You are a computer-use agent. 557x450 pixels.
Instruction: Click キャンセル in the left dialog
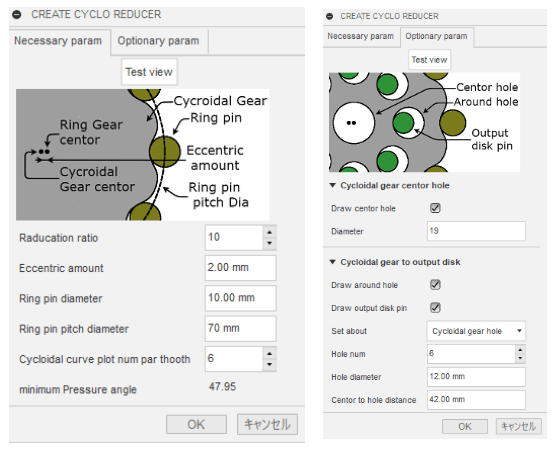tap(267, 424)
